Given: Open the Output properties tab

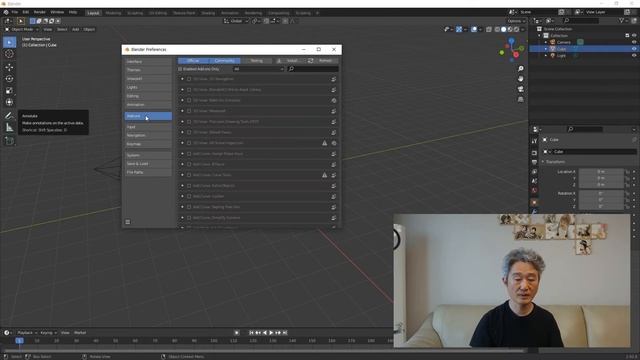Looking at the screenshot, I should [534, 162].
